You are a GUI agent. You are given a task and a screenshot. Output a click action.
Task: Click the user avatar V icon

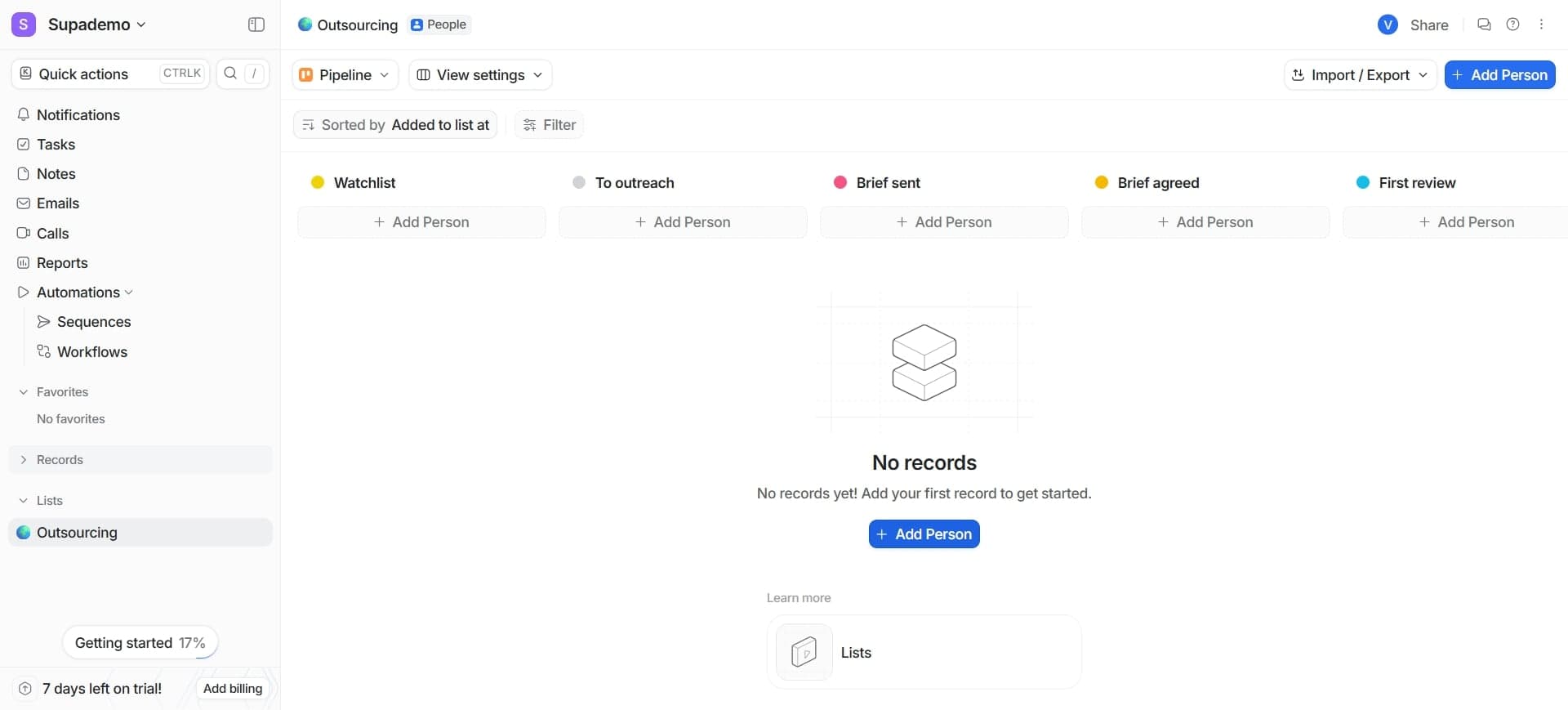pos(1387,25)
